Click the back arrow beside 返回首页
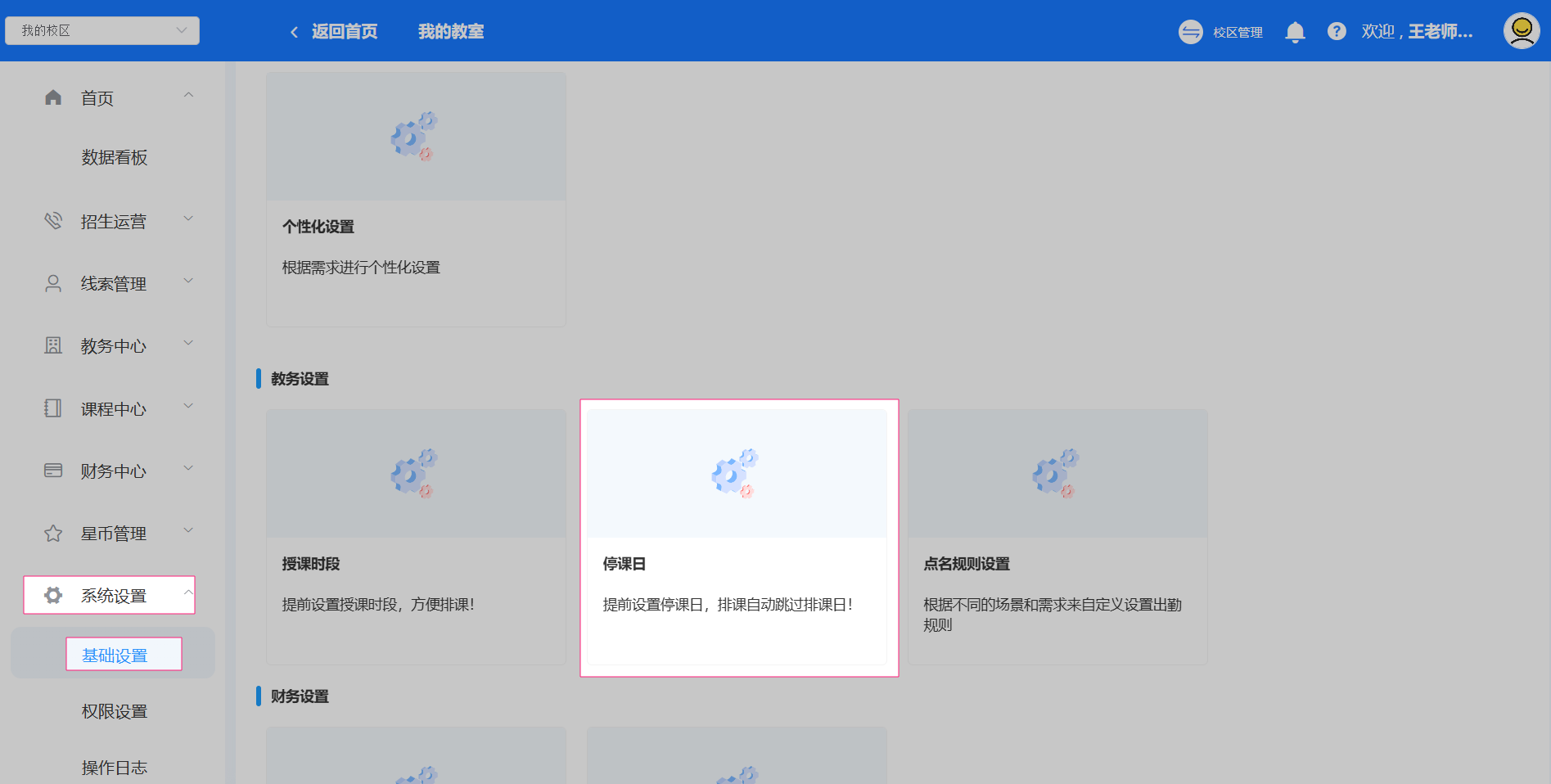1551x784 pixels. (294, 32)
